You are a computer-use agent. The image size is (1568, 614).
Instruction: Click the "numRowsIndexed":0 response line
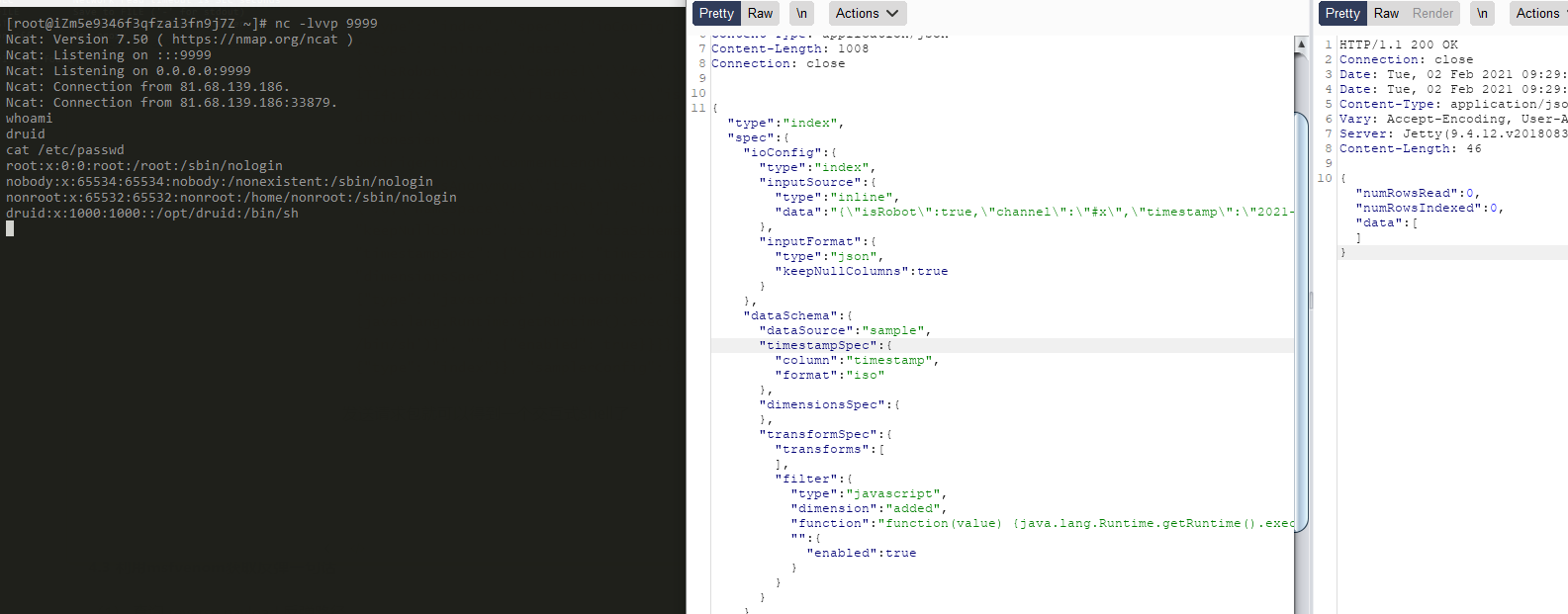click(1430, 208)
